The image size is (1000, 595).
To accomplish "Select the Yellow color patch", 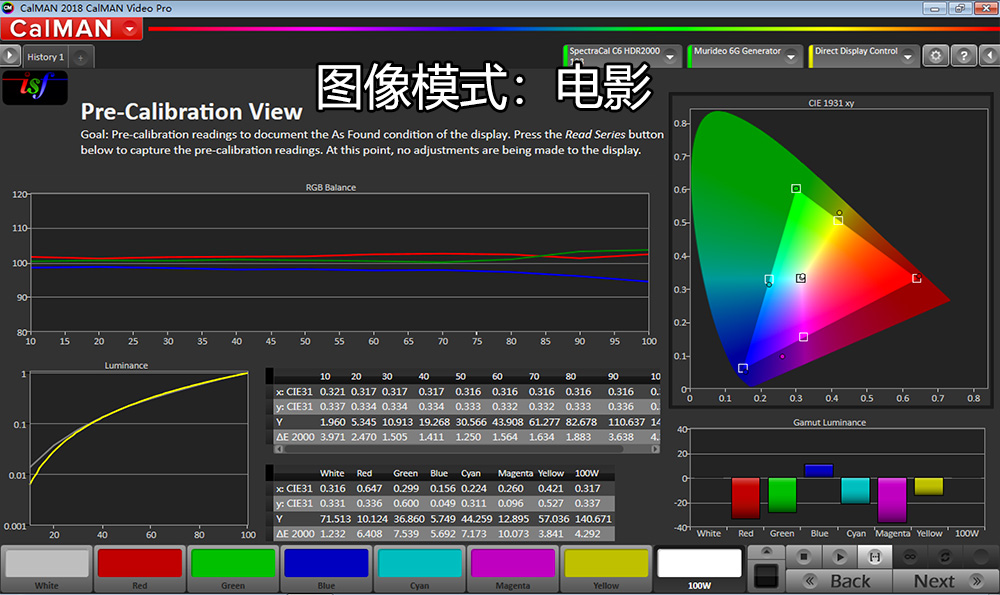I will (606, 568).
